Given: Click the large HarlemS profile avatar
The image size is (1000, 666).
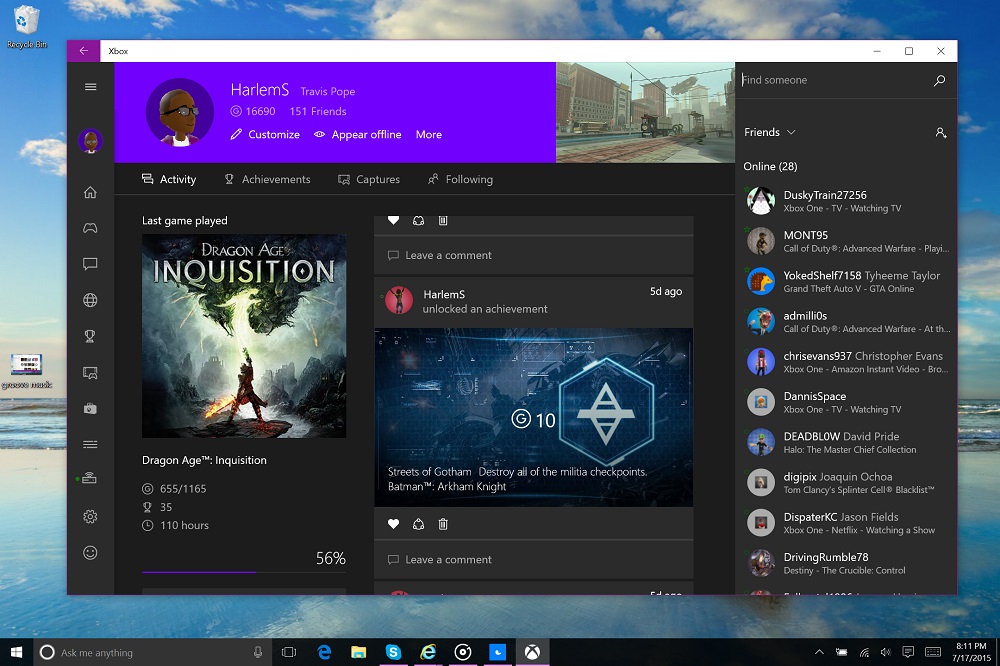Looking at the screenshot, I should tap(180, 112).
